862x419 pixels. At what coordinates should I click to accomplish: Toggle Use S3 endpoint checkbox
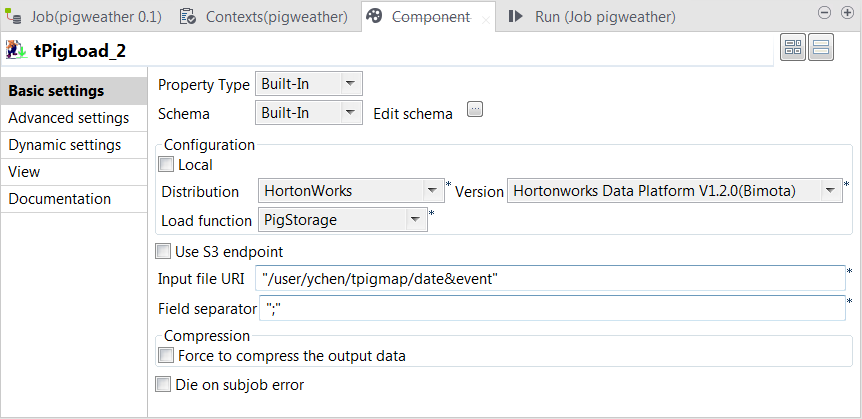tap(163, 252)
